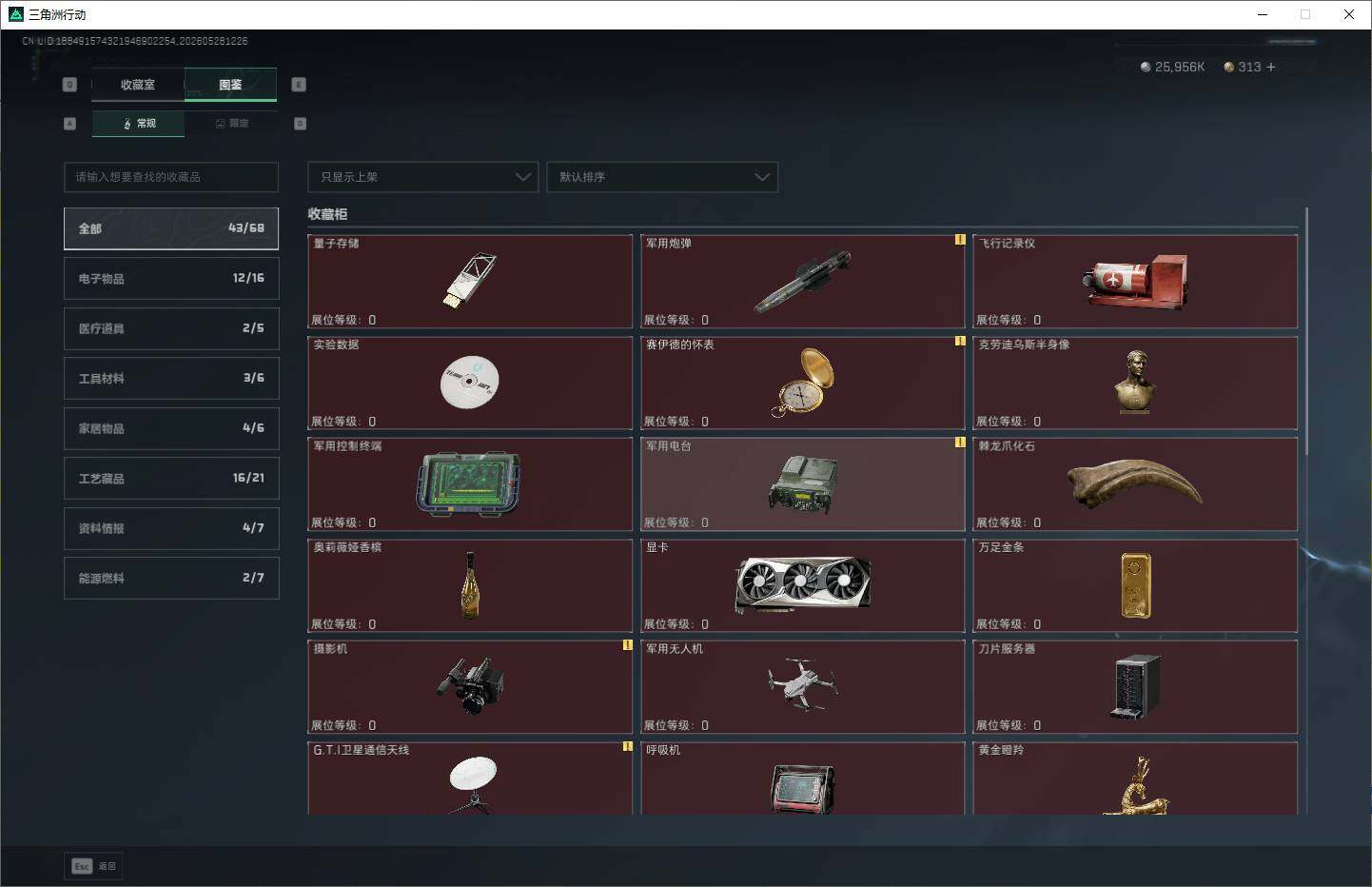The width and height of the screenshot is (1372, 887).
Task: Click the alert badge on 军用电台 card
Action: point(960,443)
